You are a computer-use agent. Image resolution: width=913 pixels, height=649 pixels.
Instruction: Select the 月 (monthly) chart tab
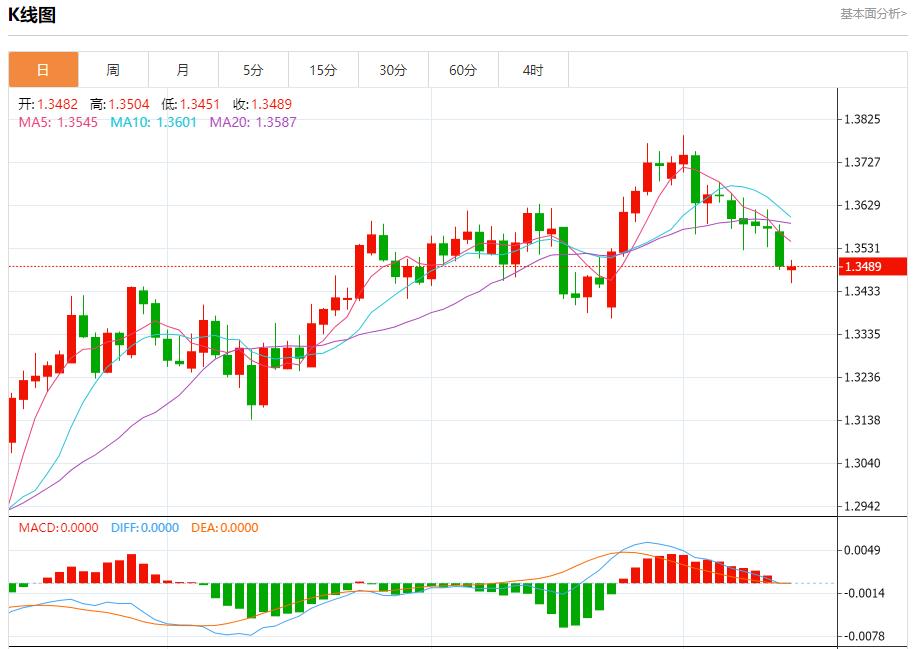pyautogui.click(x=183, y=70)
